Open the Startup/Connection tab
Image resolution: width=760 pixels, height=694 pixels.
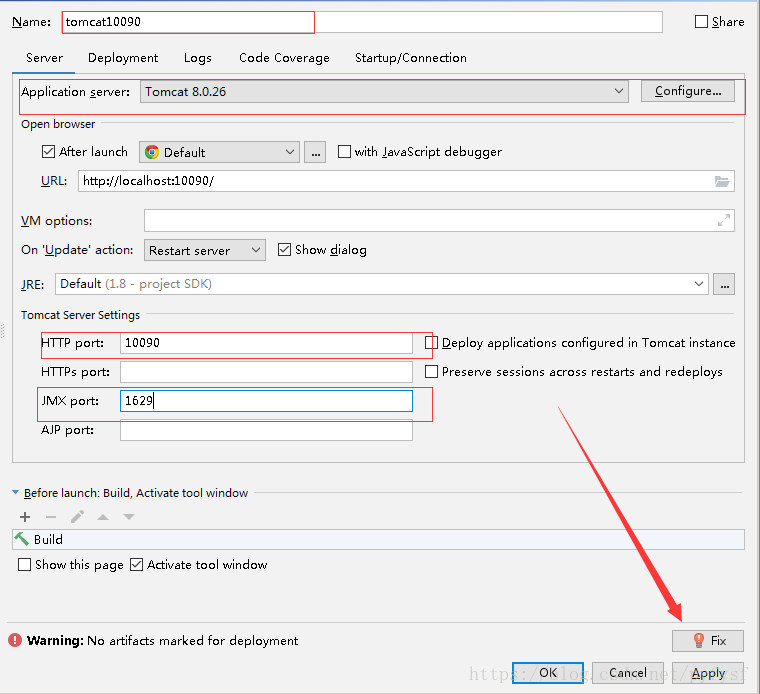click(x=411, y=58)
